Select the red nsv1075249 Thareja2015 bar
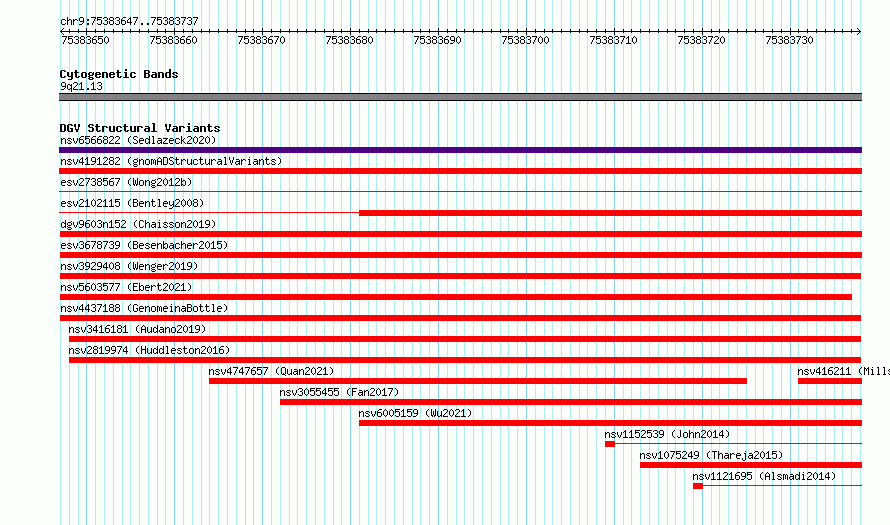890x525 pixels. tap(751, 465)
